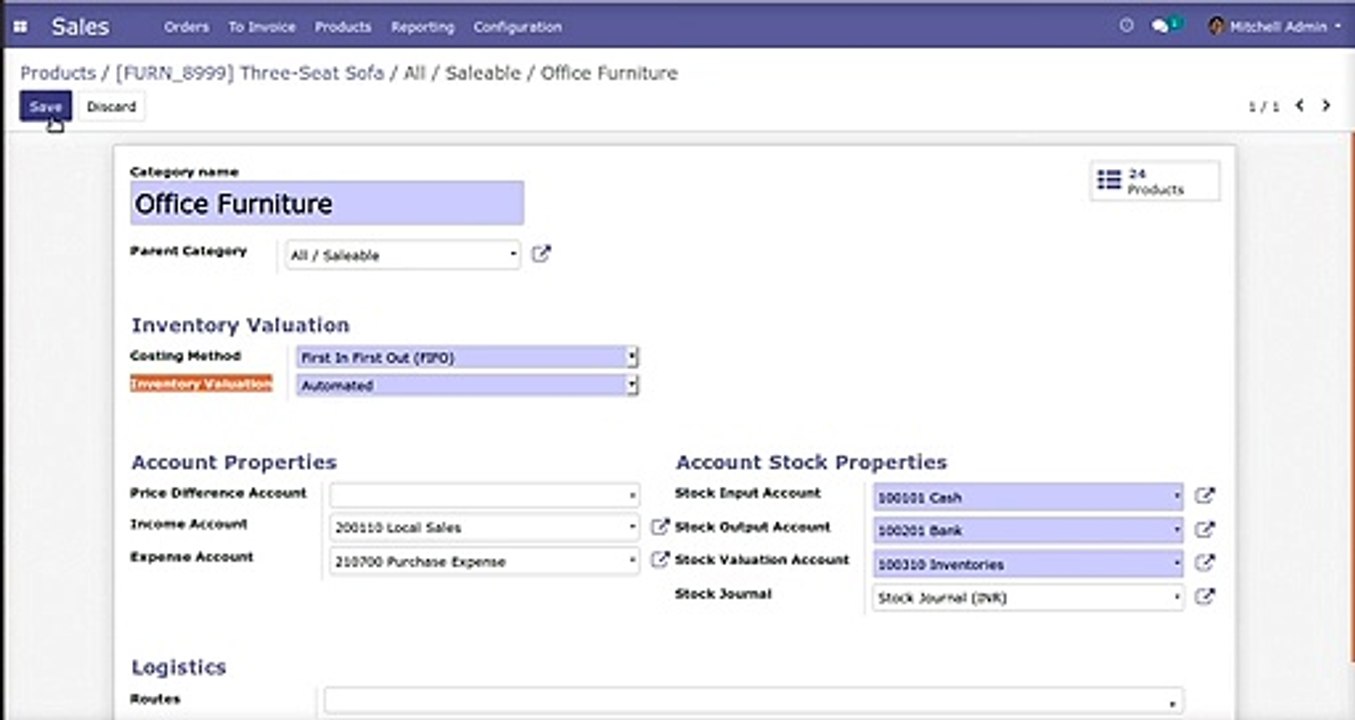Image resolution: width=1355 pixels, height=720 pixels.
Task: Click the Sales app title
Action: (80, 27)
